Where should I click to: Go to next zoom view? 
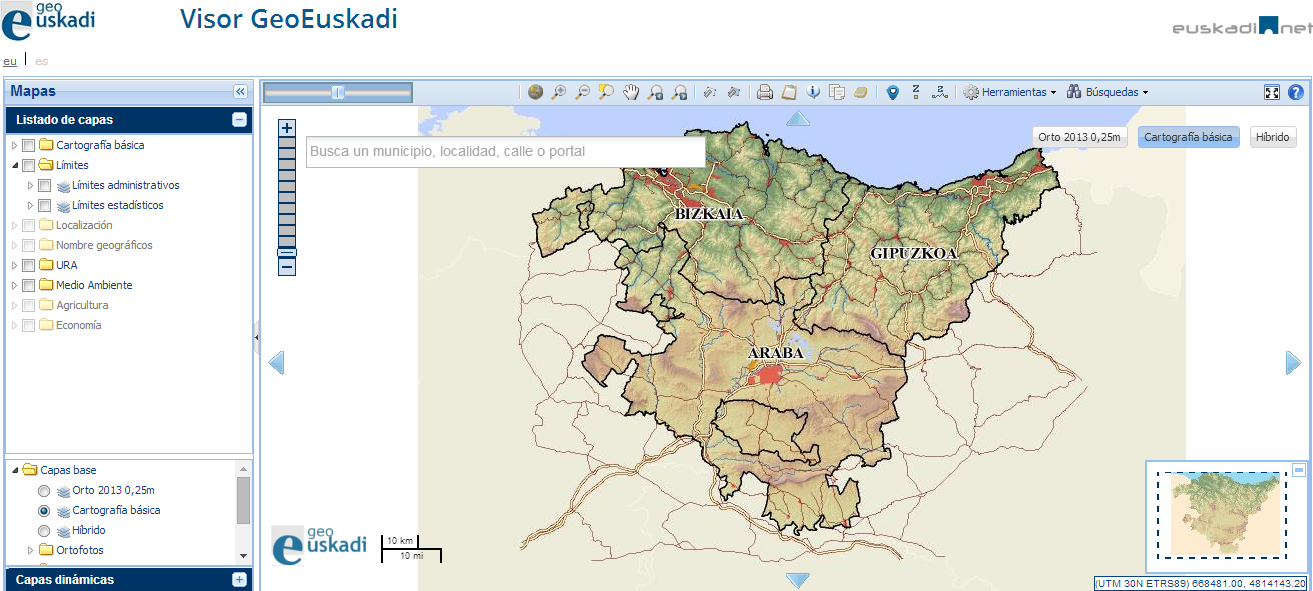[x=679, y=92]
